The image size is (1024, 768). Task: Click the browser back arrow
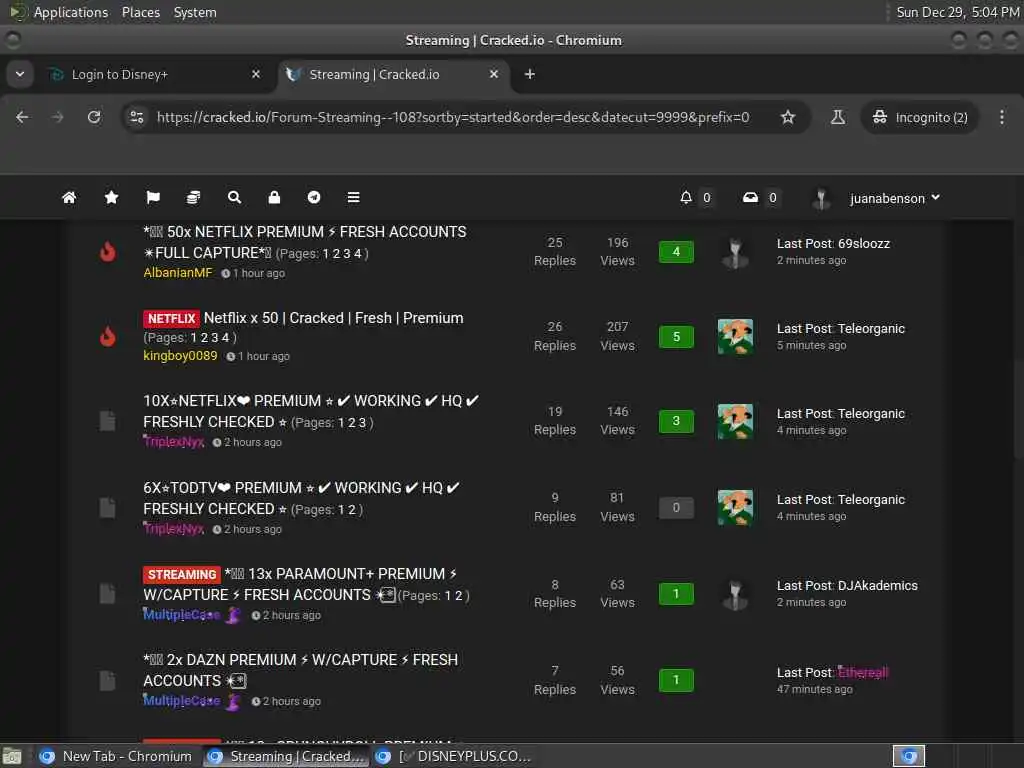coord(22,117)
